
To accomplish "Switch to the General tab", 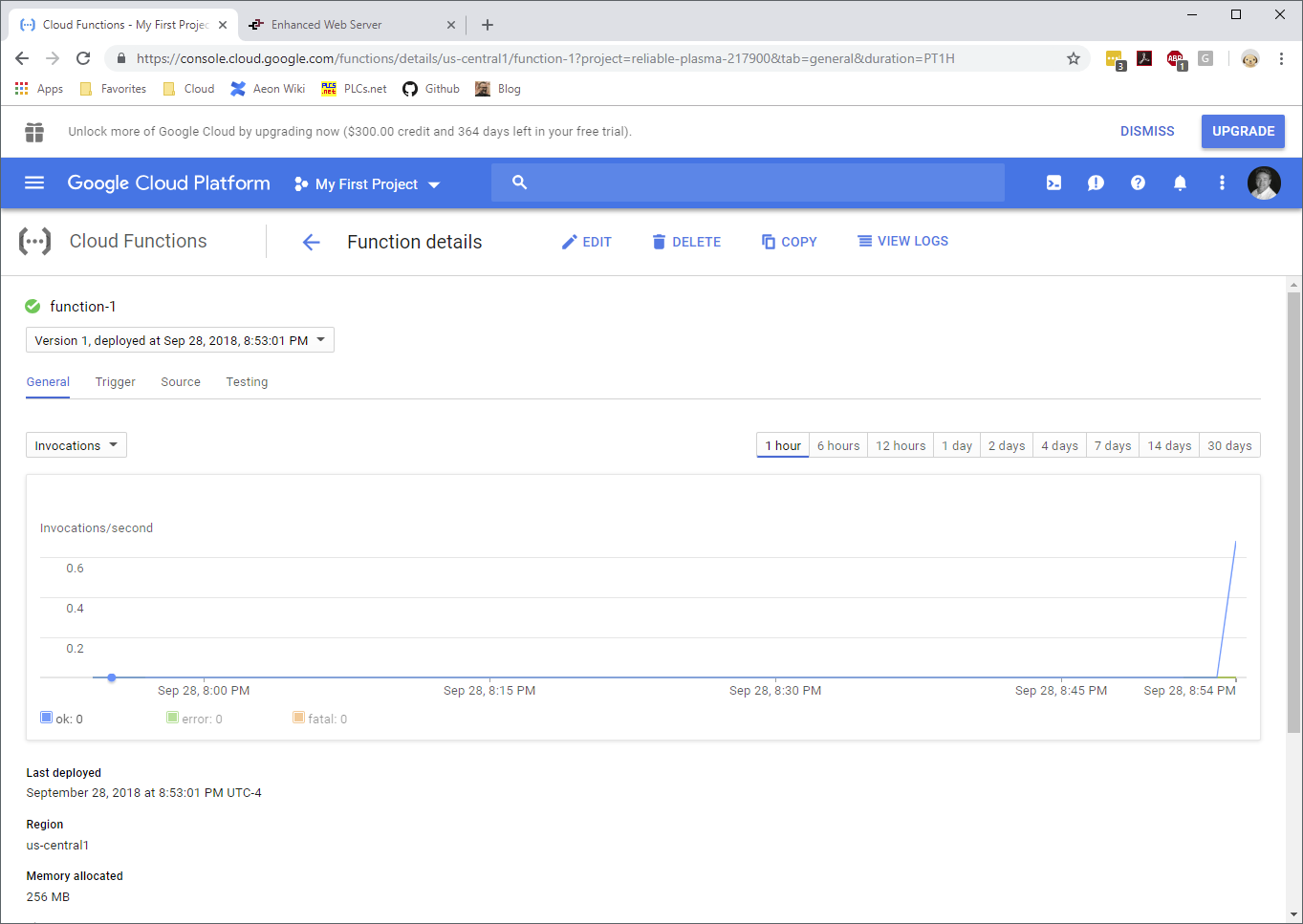I will point(48,382).
